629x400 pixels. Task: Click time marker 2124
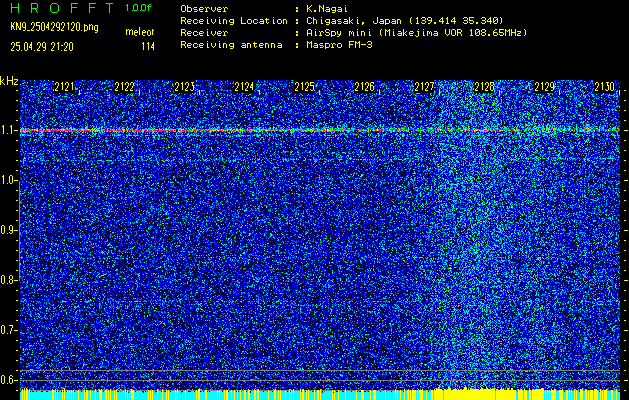point(244,87)
